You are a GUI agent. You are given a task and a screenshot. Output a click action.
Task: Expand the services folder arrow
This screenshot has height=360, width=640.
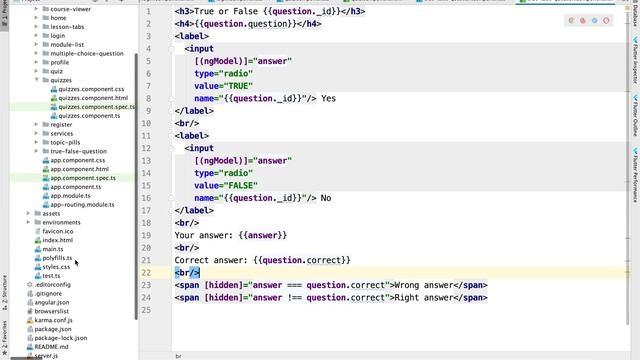37,133
